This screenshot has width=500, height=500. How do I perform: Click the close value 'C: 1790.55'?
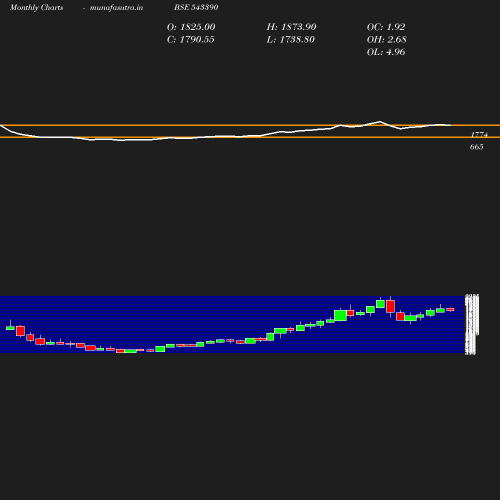(x=190, y=40)
